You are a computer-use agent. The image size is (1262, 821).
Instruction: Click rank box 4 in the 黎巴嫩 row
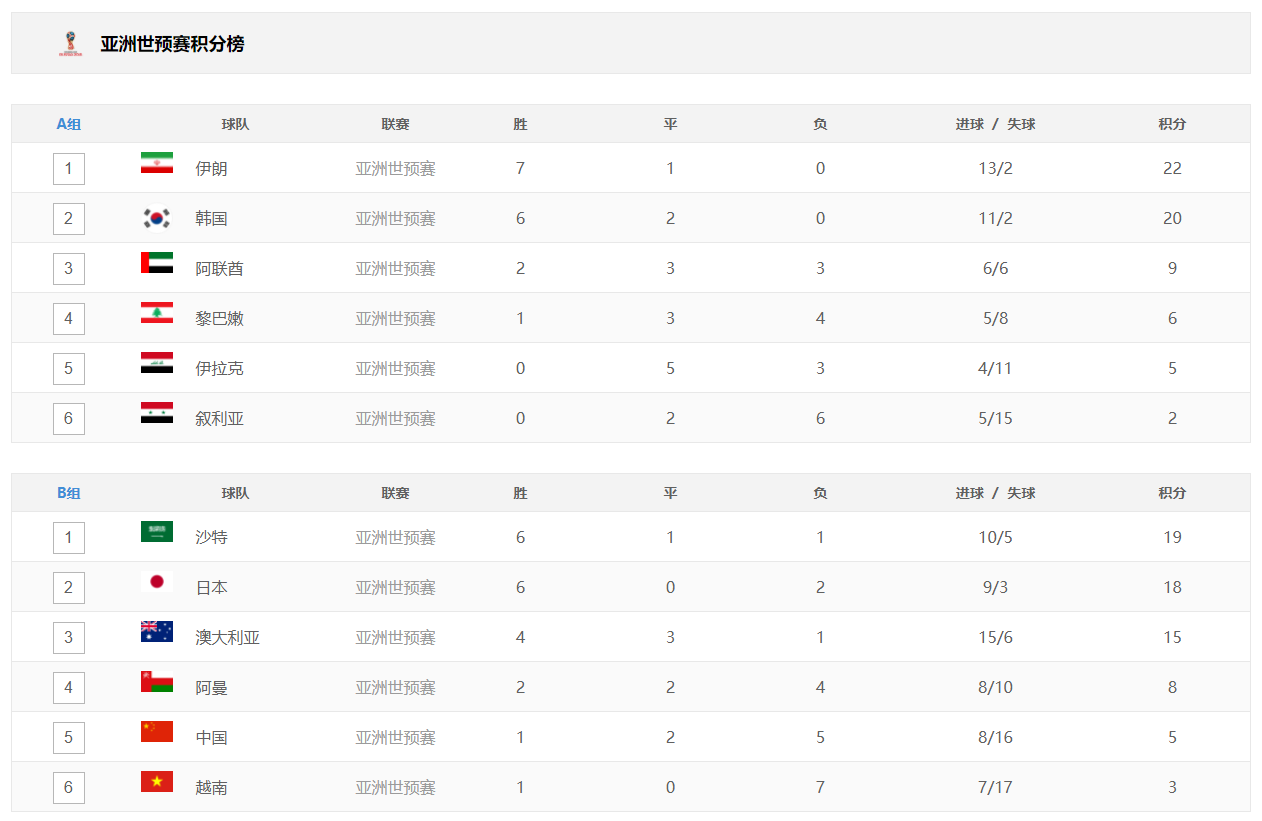pos(69,318)
